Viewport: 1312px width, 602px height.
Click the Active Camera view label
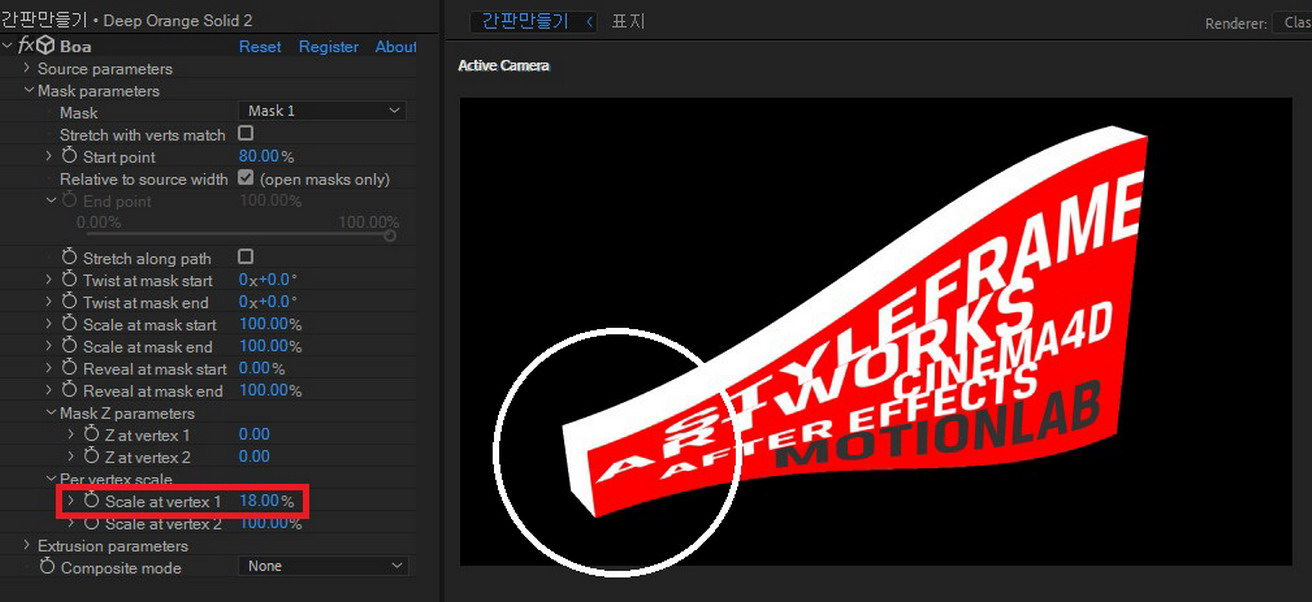[x=503, y=65]
